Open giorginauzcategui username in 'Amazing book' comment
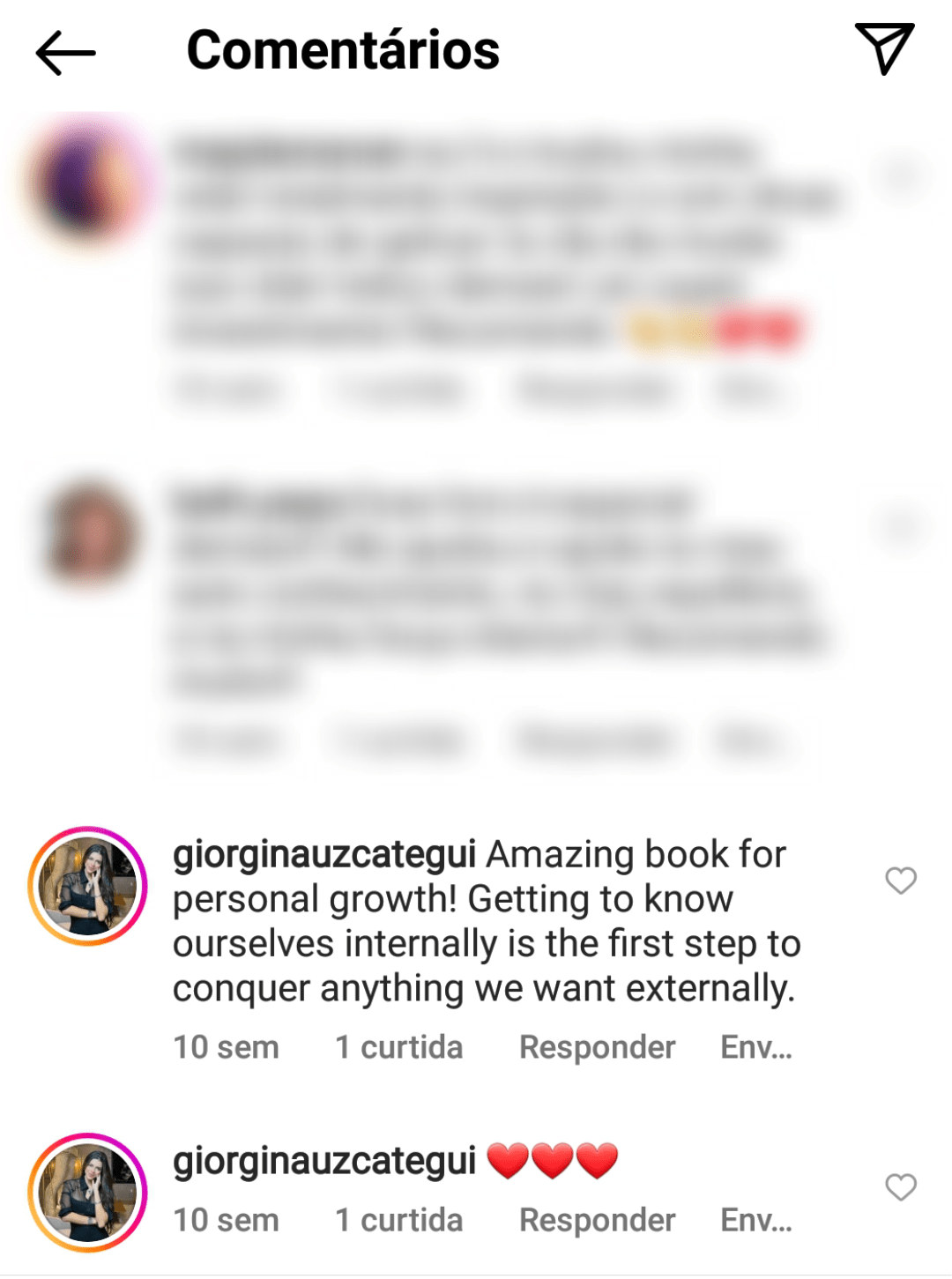The height and width of the screenshot is (1279, 952). [324, 856]
